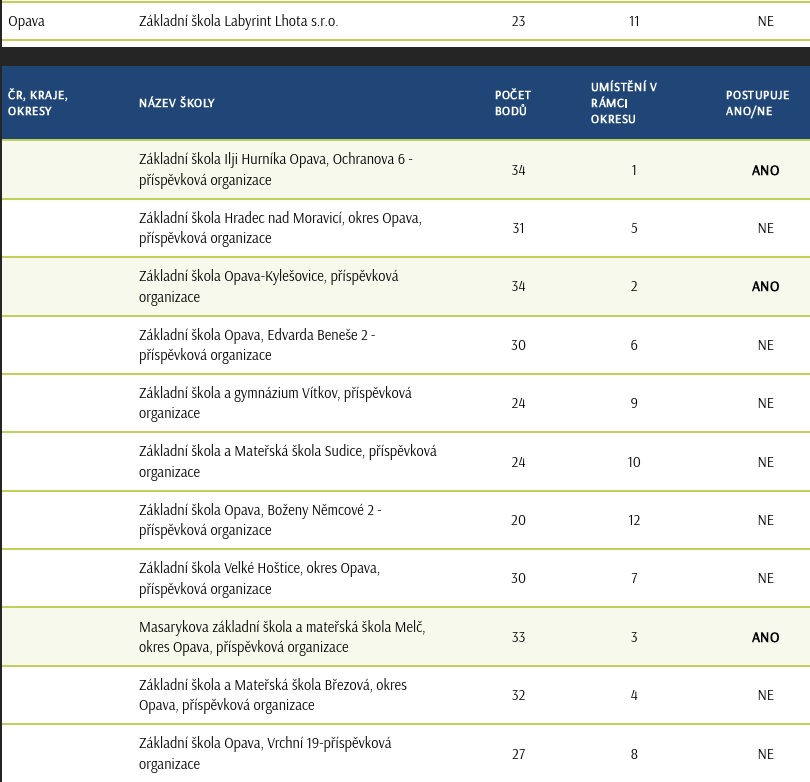This screenshot has height=782, width=810.
Task: Select Základní škola a Mateřská škola Březová
Action: (x=273, y=695)
